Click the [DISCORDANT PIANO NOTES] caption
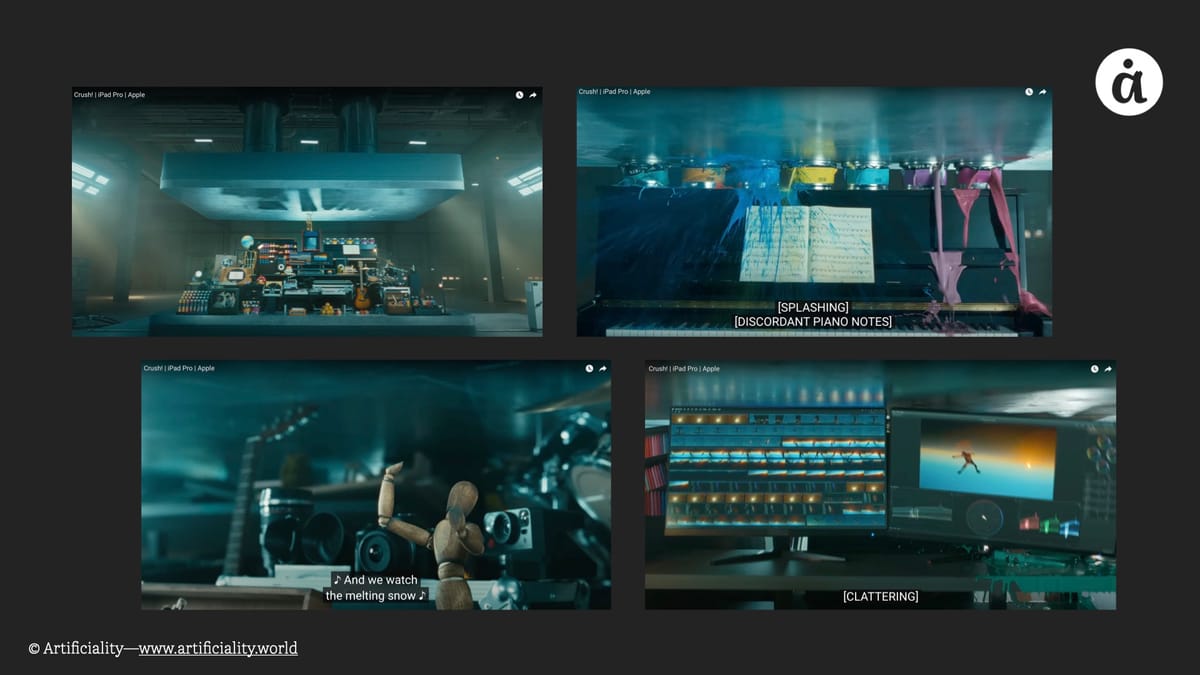 813,322
